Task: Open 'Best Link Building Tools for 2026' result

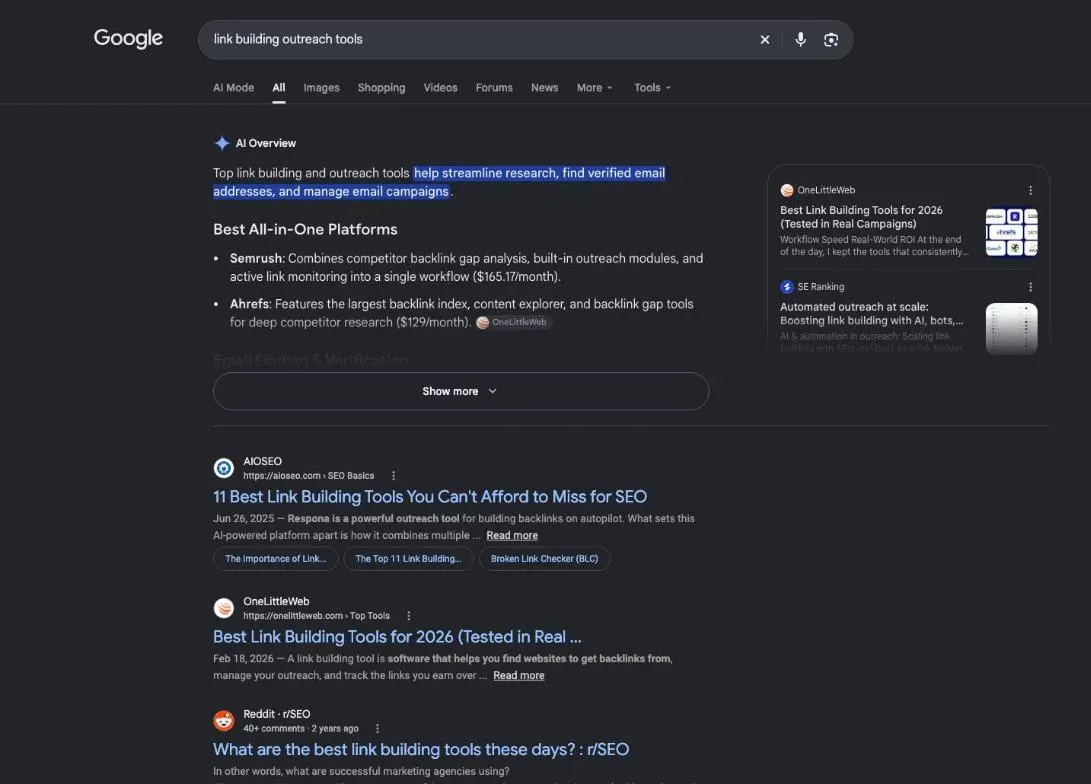Action: pyautogui.click(x=397, y=637)
